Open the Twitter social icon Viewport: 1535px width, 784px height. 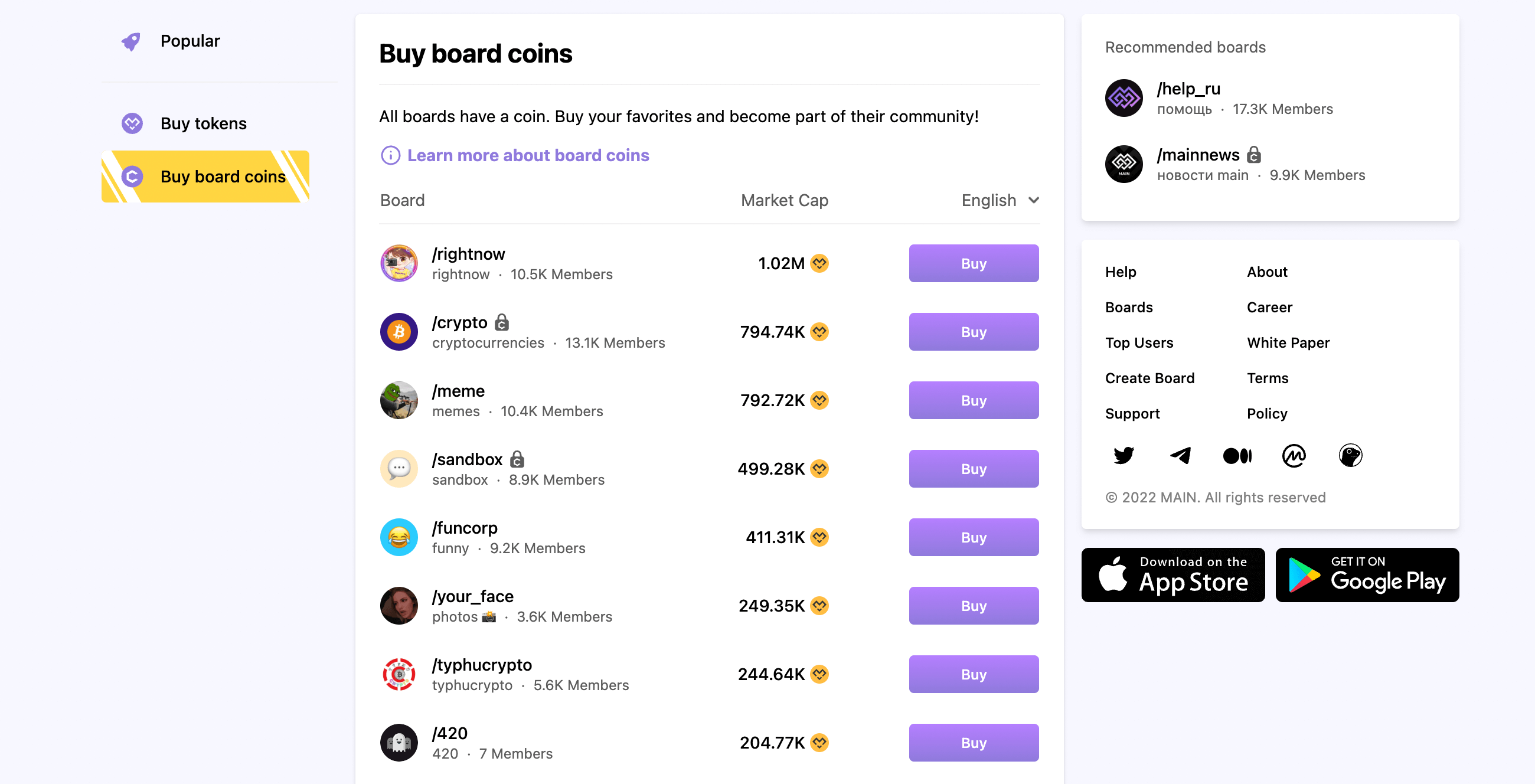point(1124,456)
